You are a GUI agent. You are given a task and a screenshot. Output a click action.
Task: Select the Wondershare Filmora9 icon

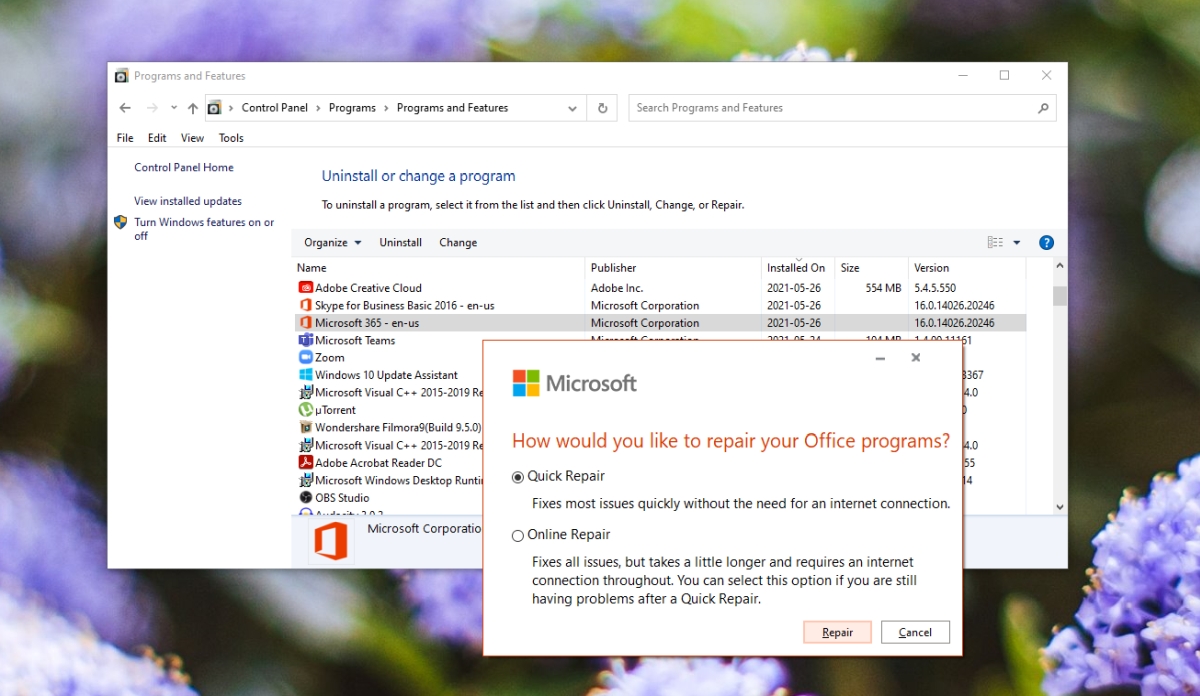[306, 427]
